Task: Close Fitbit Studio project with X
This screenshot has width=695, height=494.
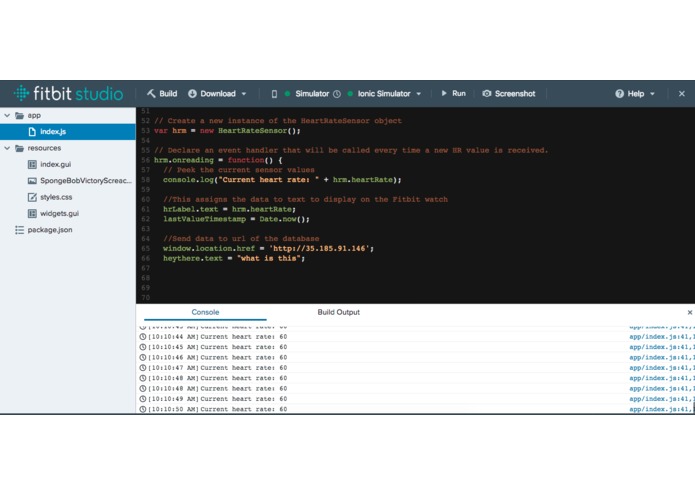Action: (x=682, y=93)
